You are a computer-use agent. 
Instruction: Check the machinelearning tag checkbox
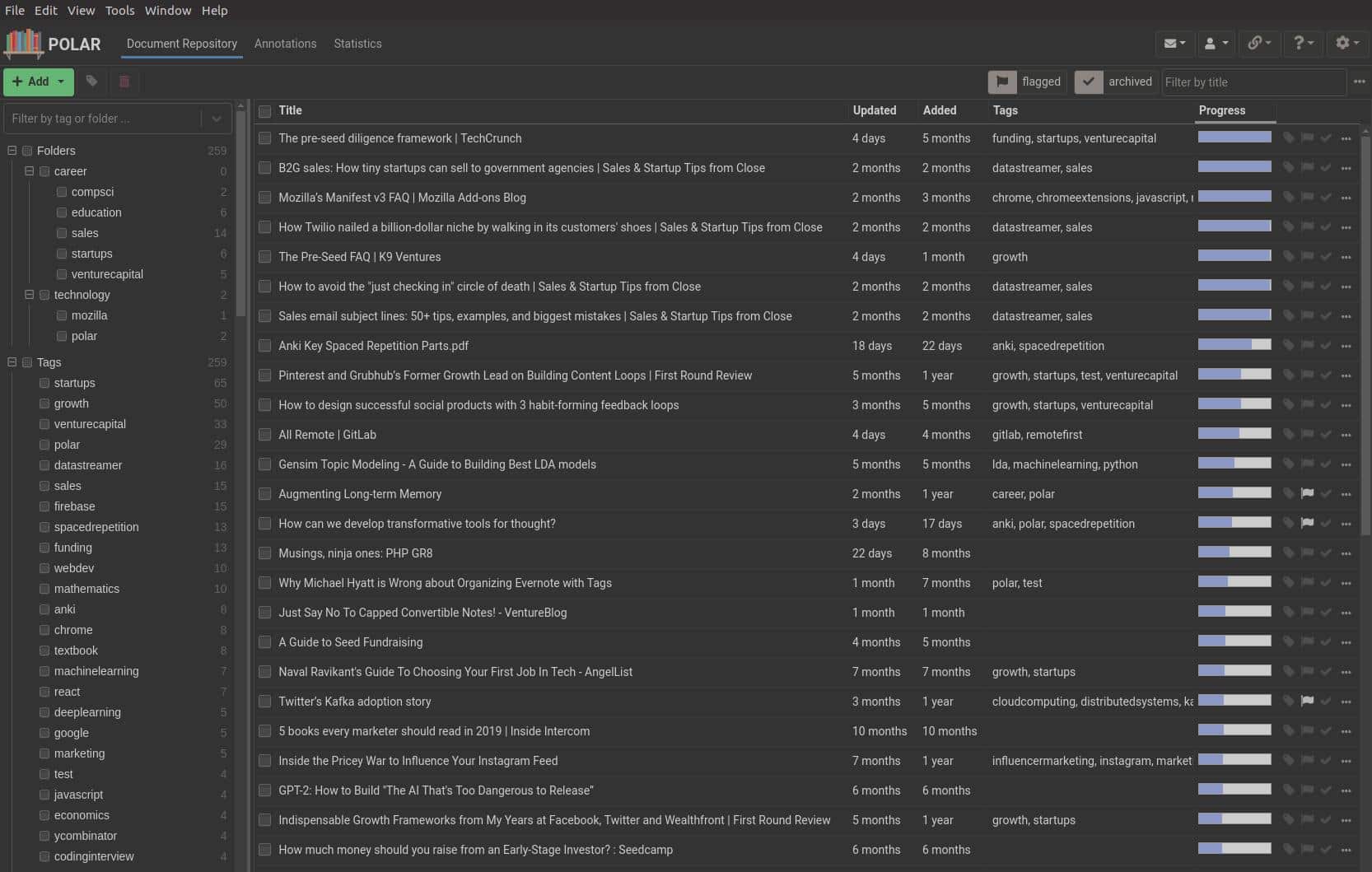coord(44,671)
